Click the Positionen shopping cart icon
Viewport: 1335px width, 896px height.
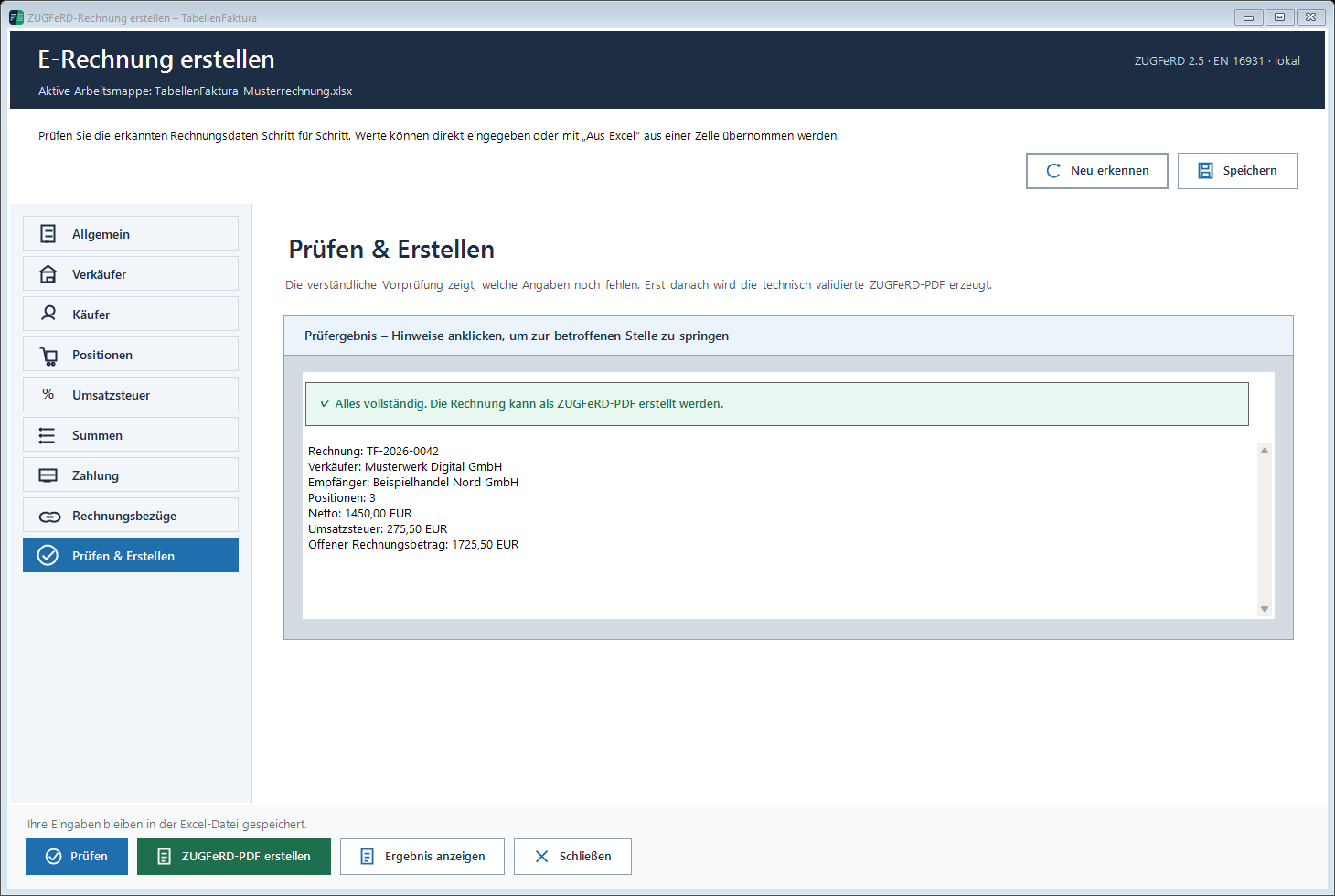coord(48,355)
